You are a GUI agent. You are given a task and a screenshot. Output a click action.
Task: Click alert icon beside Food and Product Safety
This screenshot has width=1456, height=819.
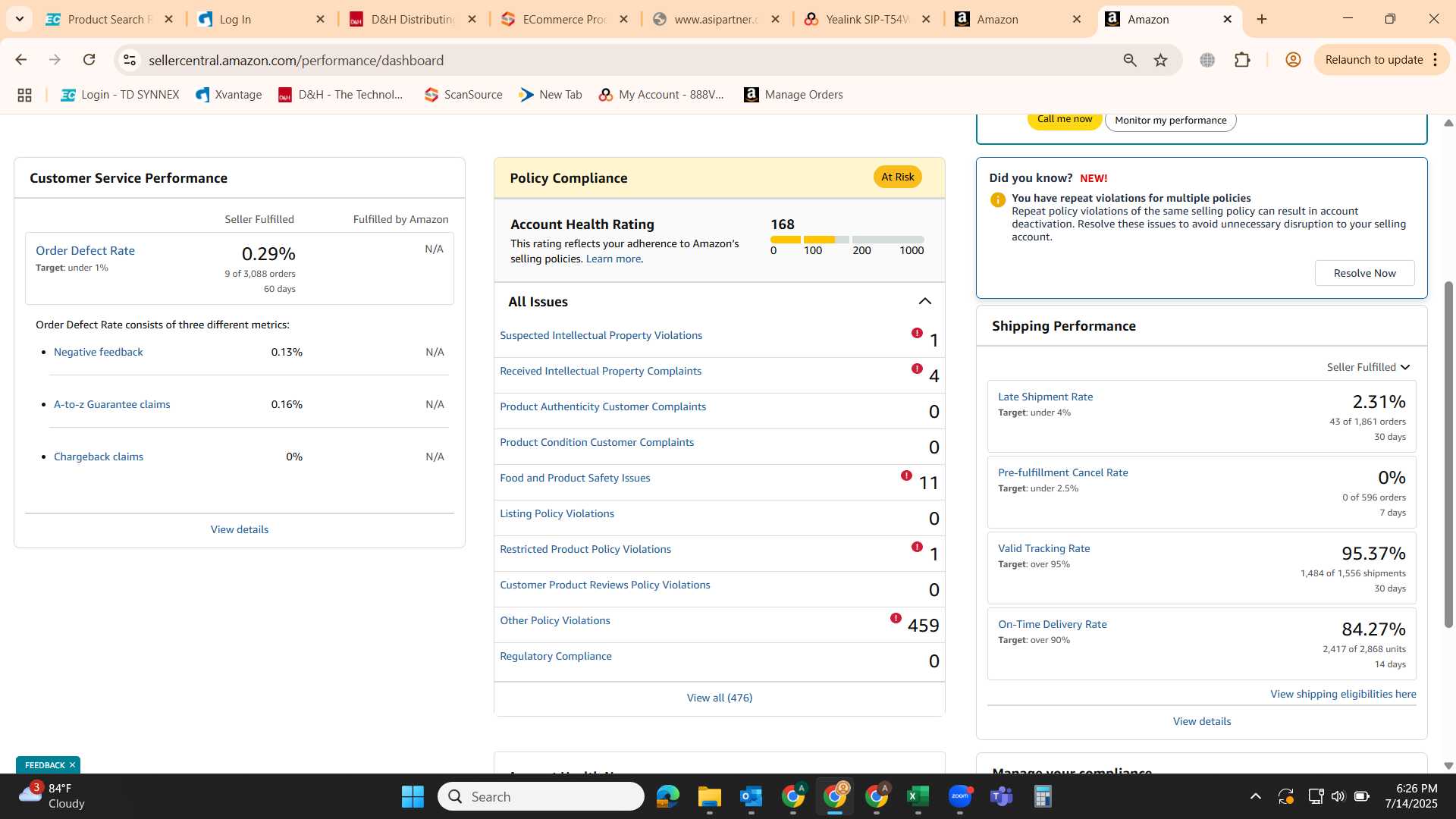click(906, 475)
